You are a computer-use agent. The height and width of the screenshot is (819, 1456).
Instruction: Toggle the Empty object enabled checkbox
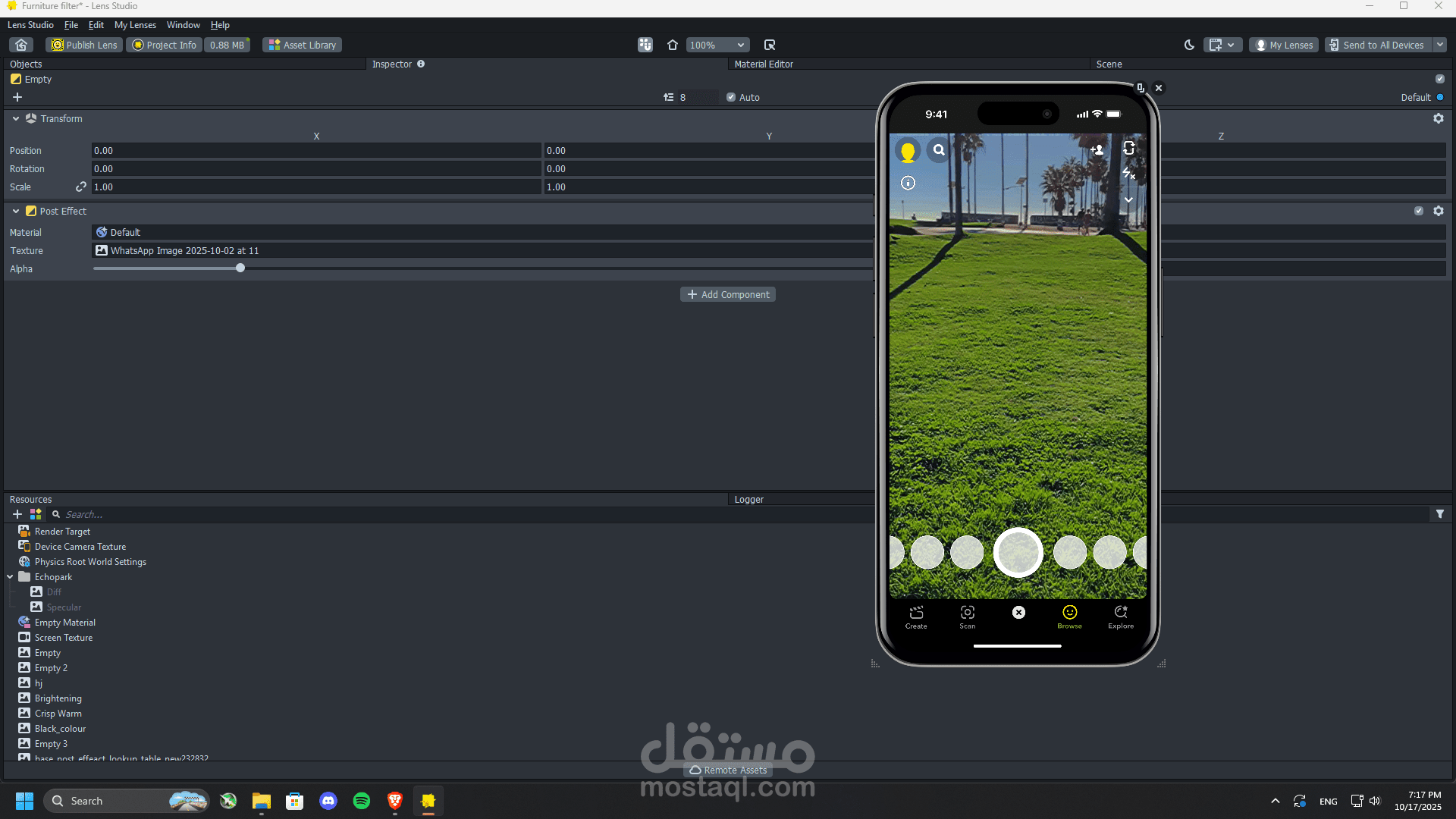1439,79
